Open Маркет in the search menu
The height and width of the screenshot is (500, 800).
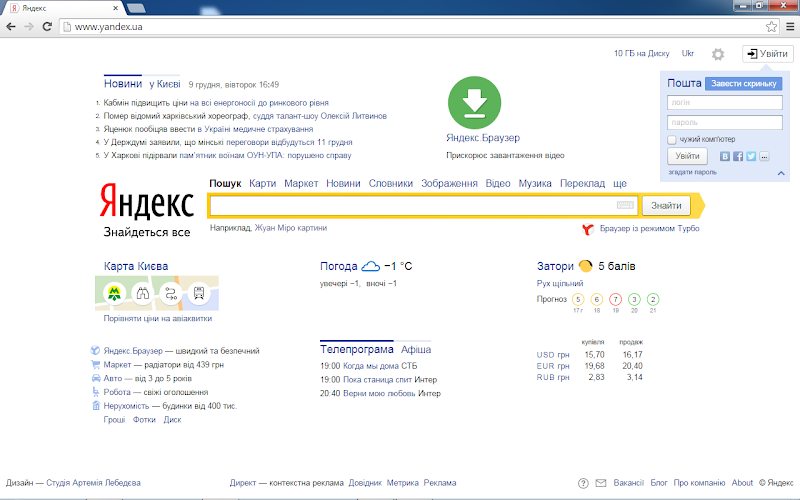click(301, 183)
